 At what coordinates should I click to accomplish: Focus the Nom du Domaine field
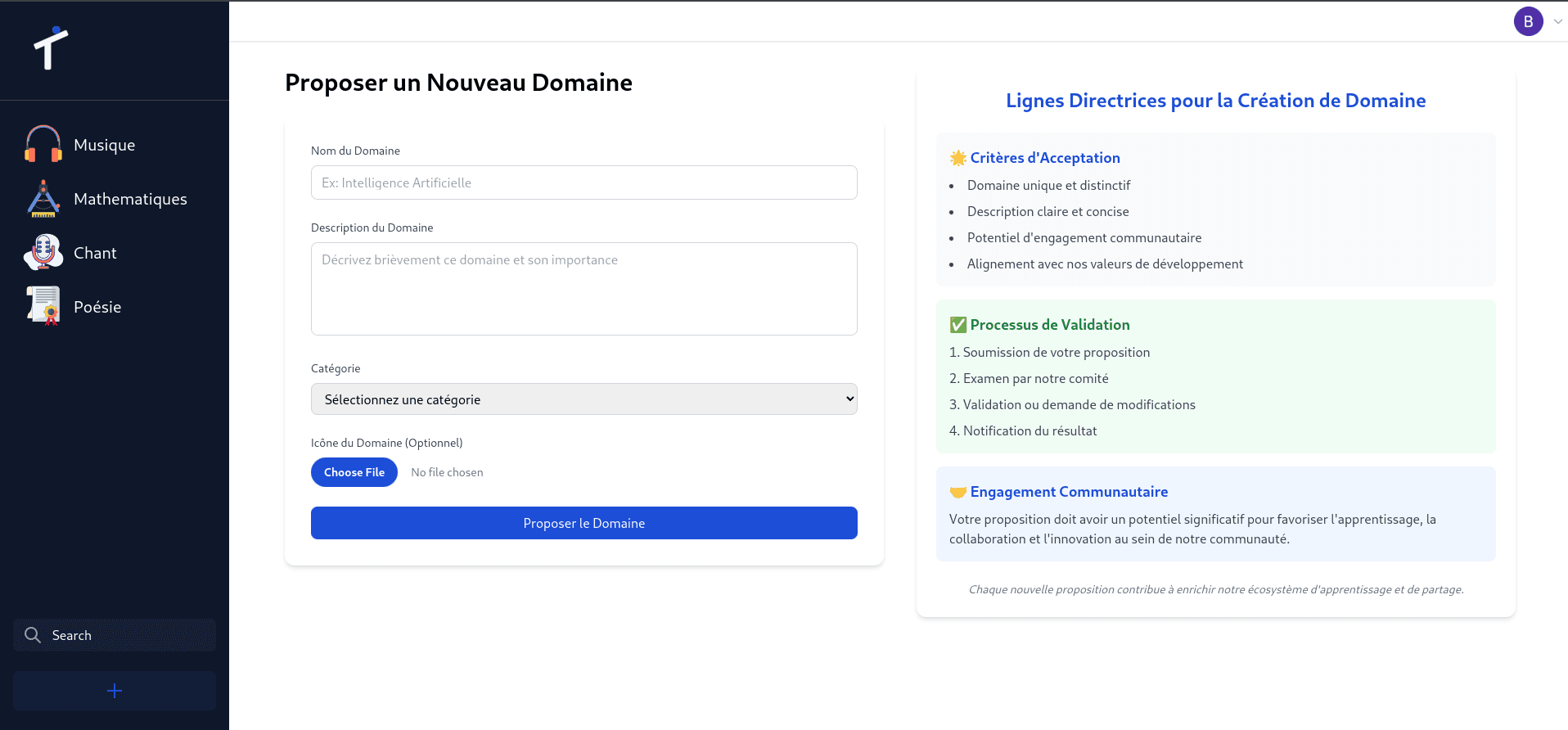(584, 182)
